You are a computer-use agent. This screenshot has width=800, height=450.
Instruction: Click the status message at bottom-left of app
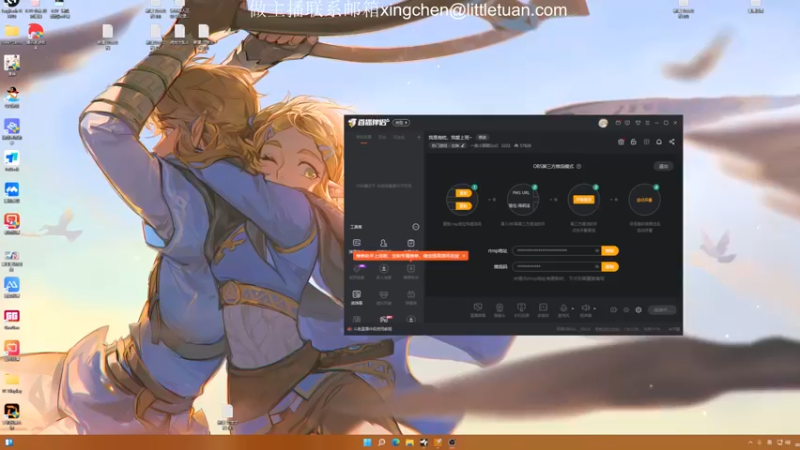(x=371, y=329)
